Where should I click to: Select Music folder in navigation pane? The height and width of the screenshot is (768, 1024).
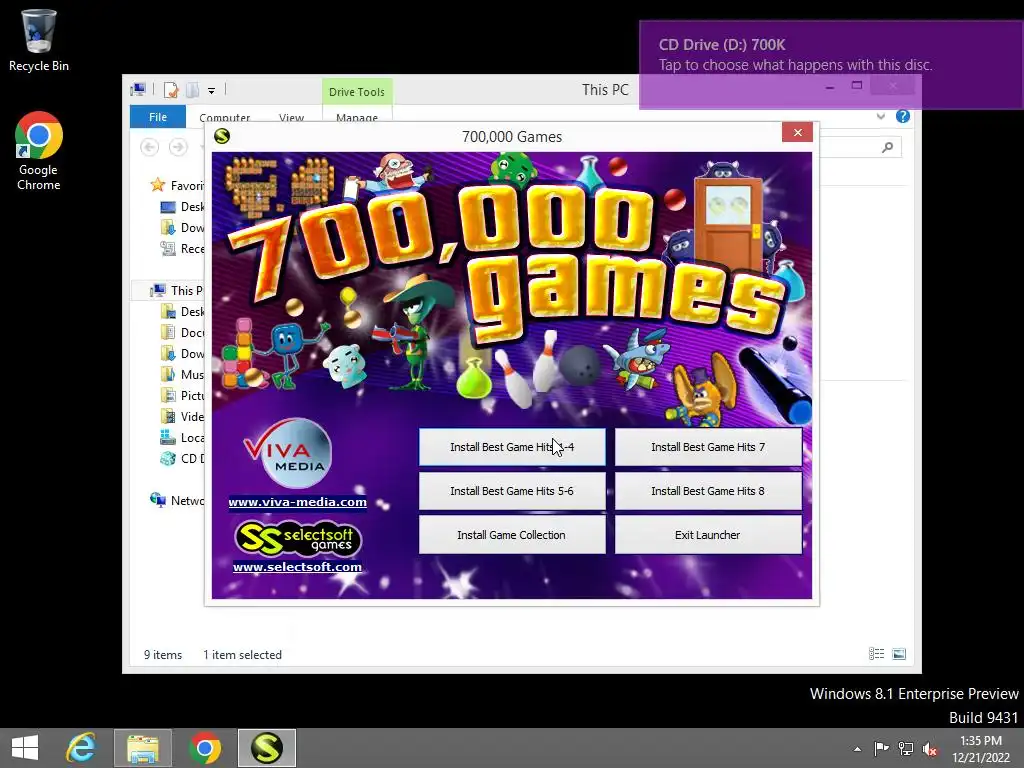tap(182, 374)
